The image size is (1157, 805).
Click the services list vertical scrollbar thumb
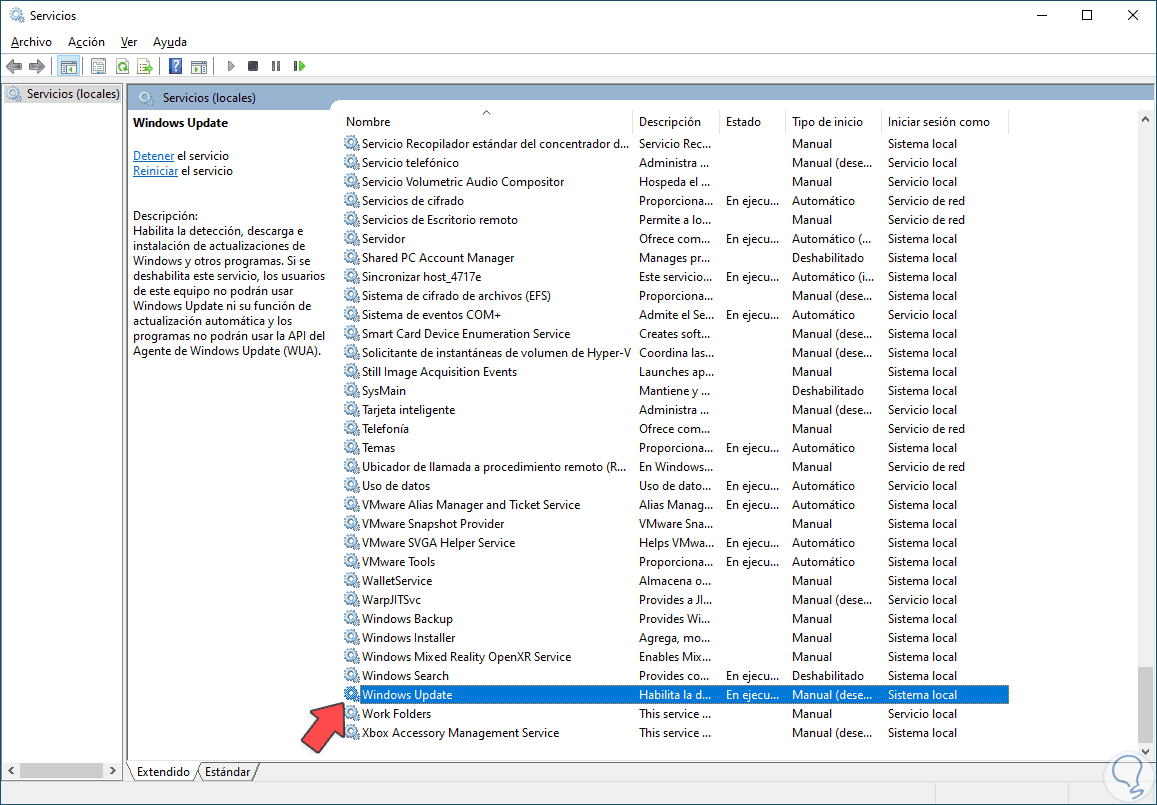pos(1145,704)
